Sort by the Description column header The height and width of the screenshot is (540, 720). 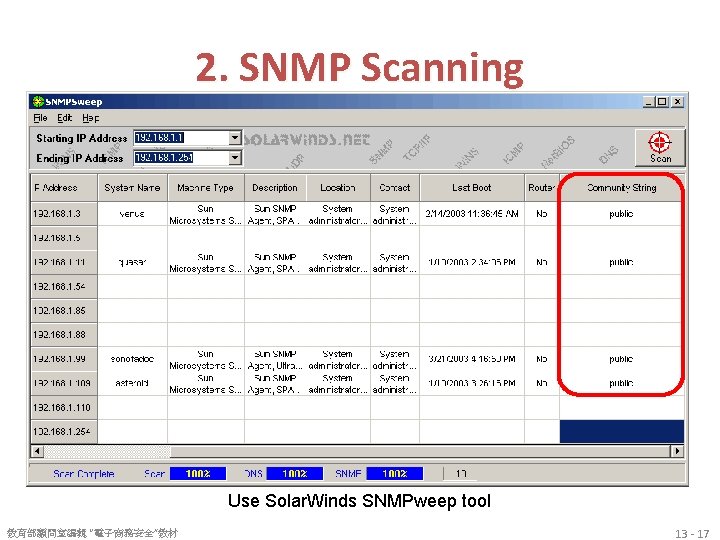[275, 187]
